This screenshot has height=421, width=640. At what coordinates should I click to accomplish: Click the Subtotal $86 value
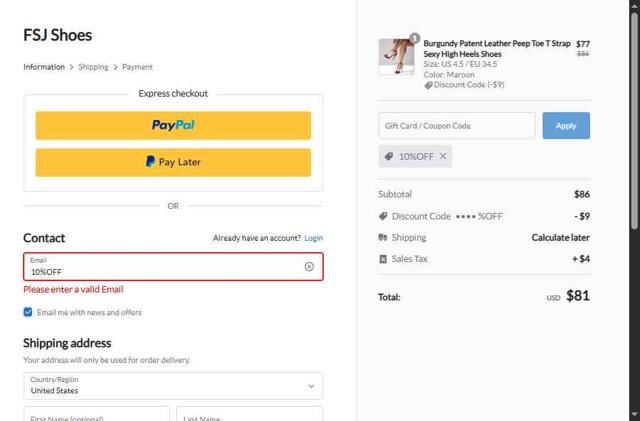(582, 194)
